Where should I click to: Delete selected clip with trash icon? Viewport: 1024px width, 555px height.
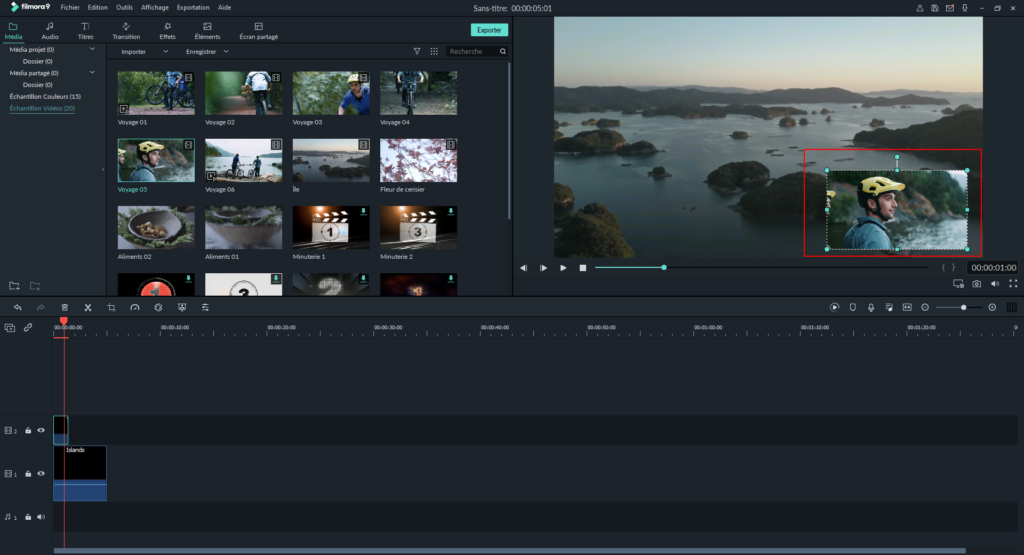coord(65,308)
